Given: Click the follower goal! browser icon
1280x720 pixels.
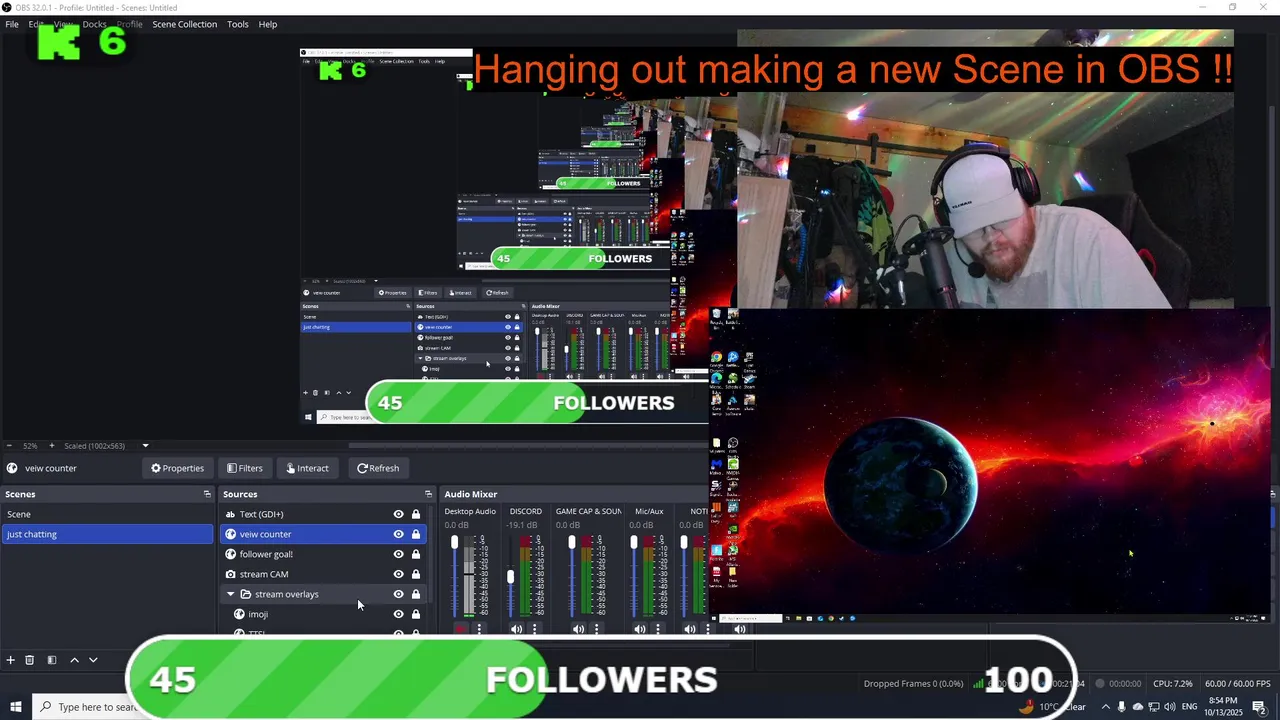Looking at the screenshot, I should [230, 554].
